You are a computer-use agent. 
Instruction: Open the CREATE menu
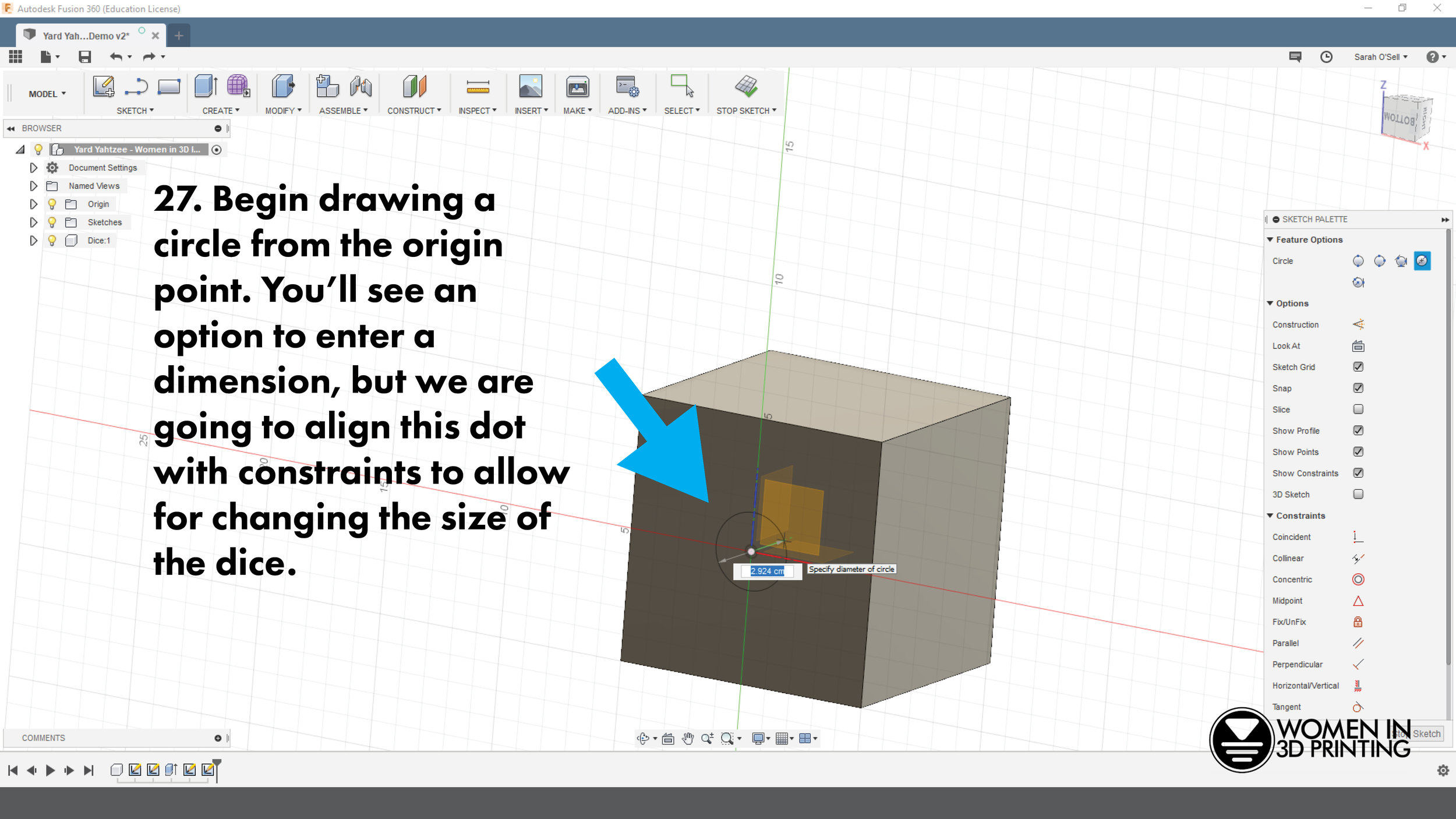click(x=221, y=111)
